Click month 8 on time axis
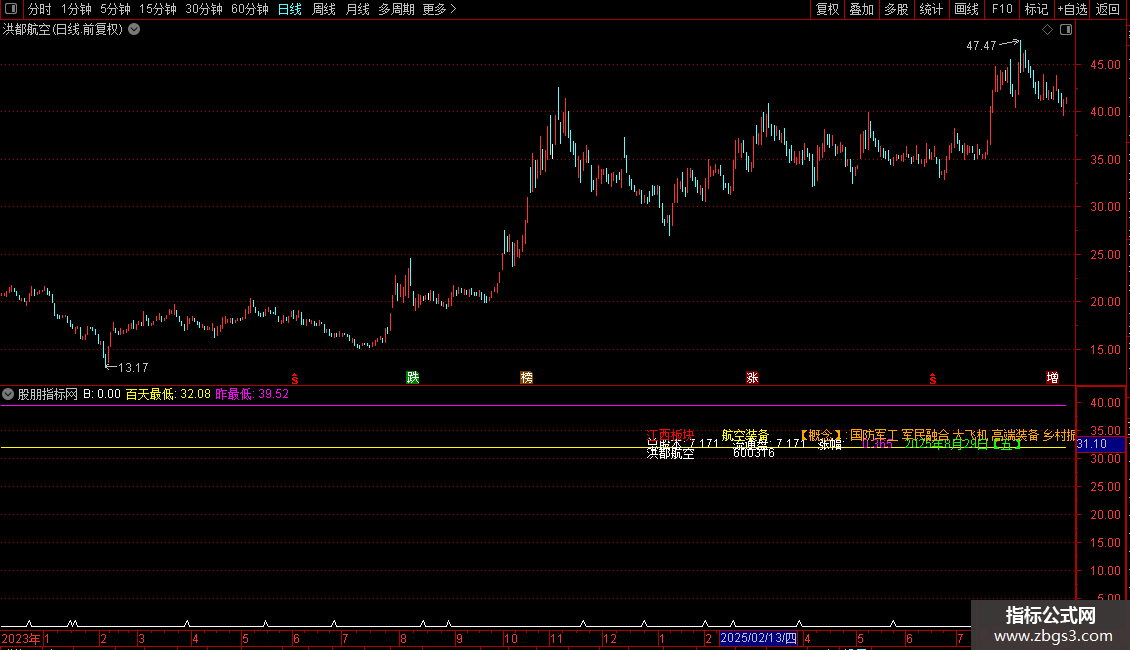Image resolution: width=1130 pixels, height=650 pixels. tap(403, 638)
